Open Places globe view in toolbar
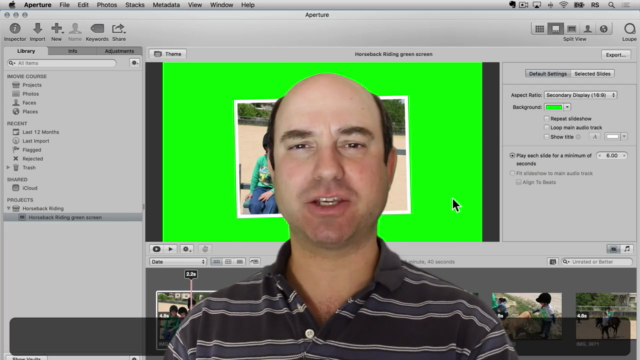640x360 pixels. pyautogui.click(x=604, y=29)
